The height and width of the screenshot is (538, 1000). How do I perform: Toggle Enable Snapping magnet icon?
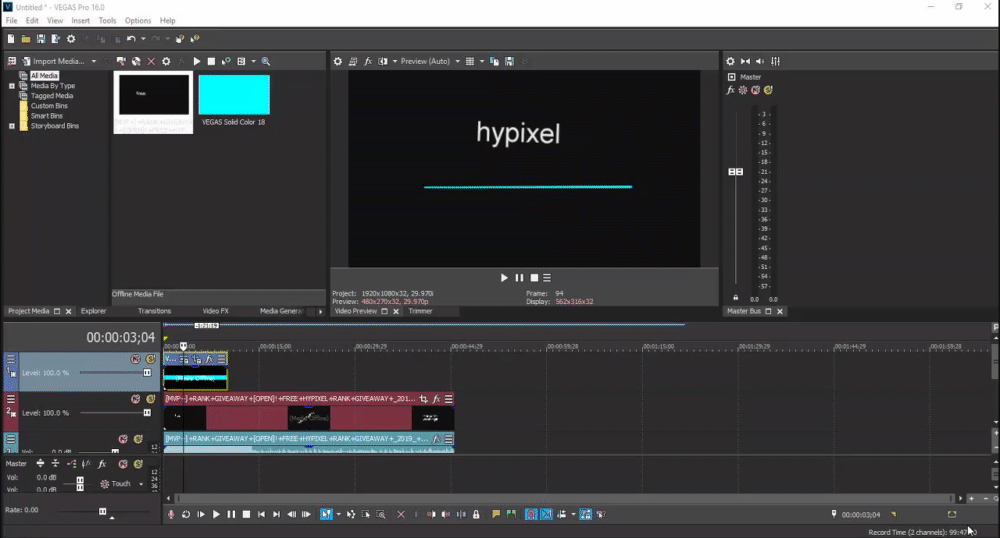tap(531, 514)
